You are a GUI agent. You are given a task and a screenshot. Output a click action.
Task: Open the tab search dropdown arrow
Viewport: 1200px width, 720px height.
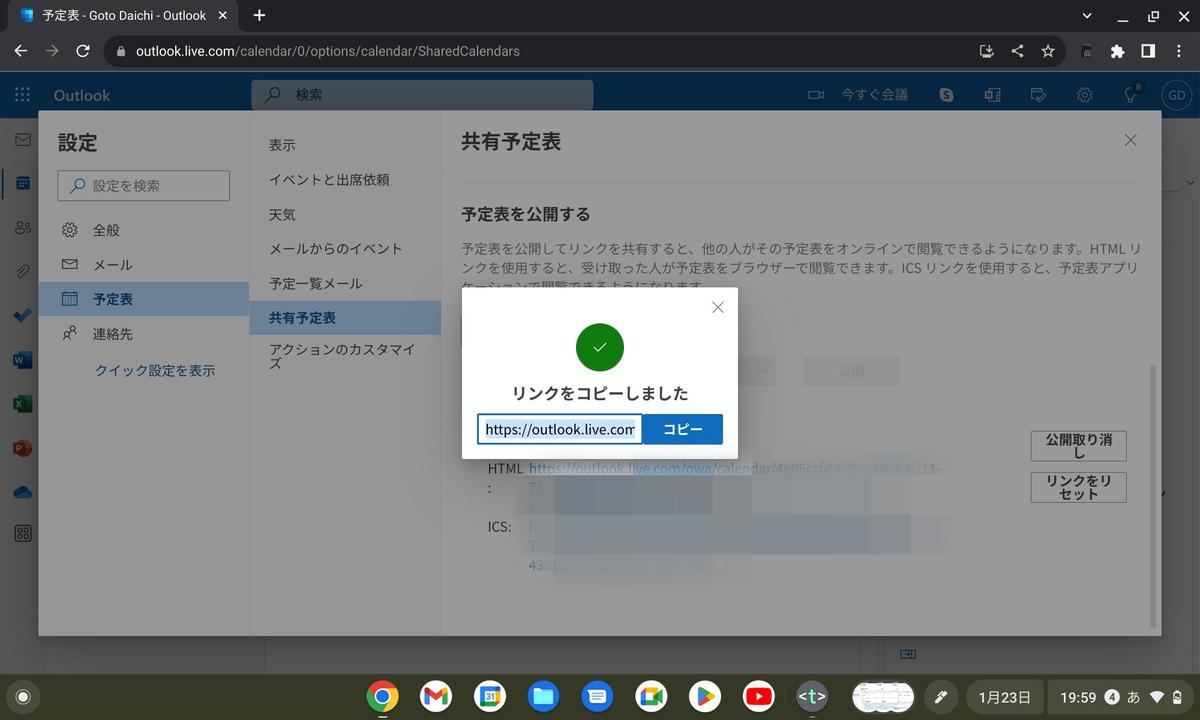(1088, 15)
